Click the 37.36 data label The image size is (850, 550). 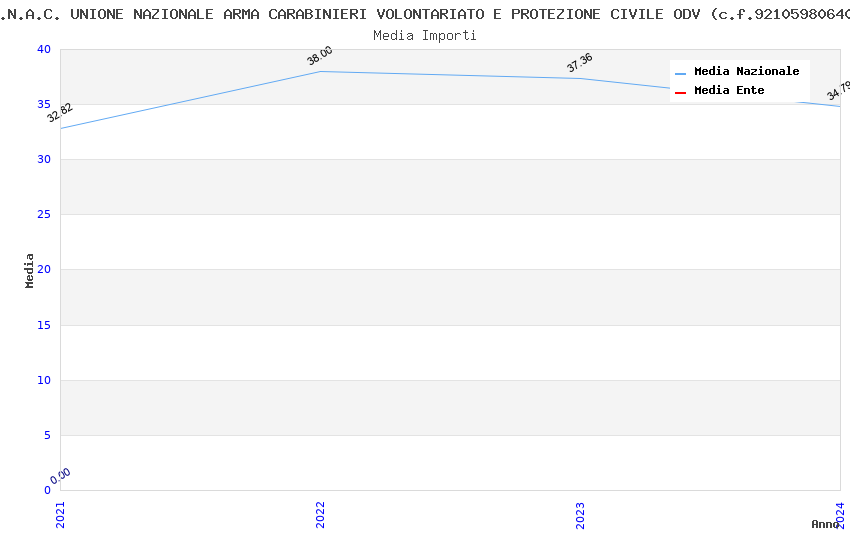click(580, 63)
